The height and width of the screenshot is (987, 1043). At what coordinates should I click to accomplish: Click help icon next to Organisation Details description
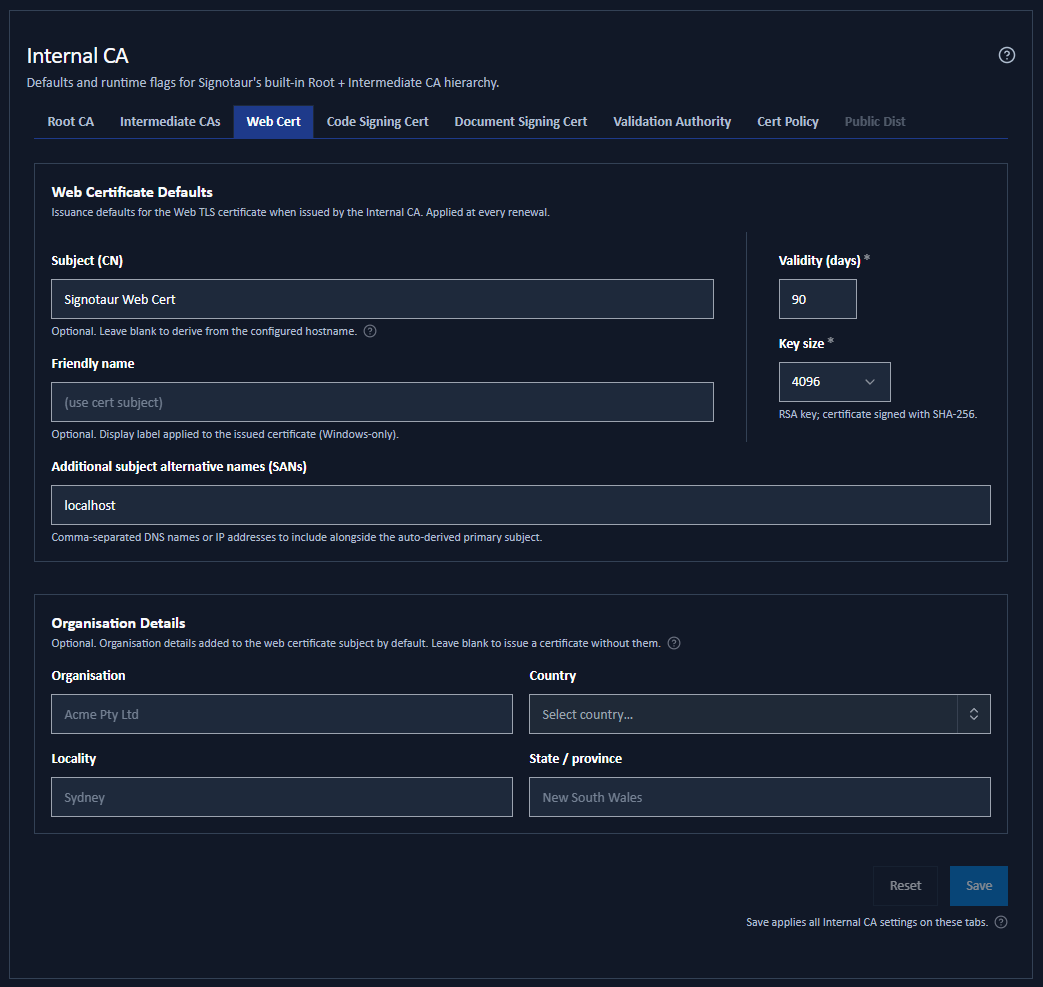(674, 643)
